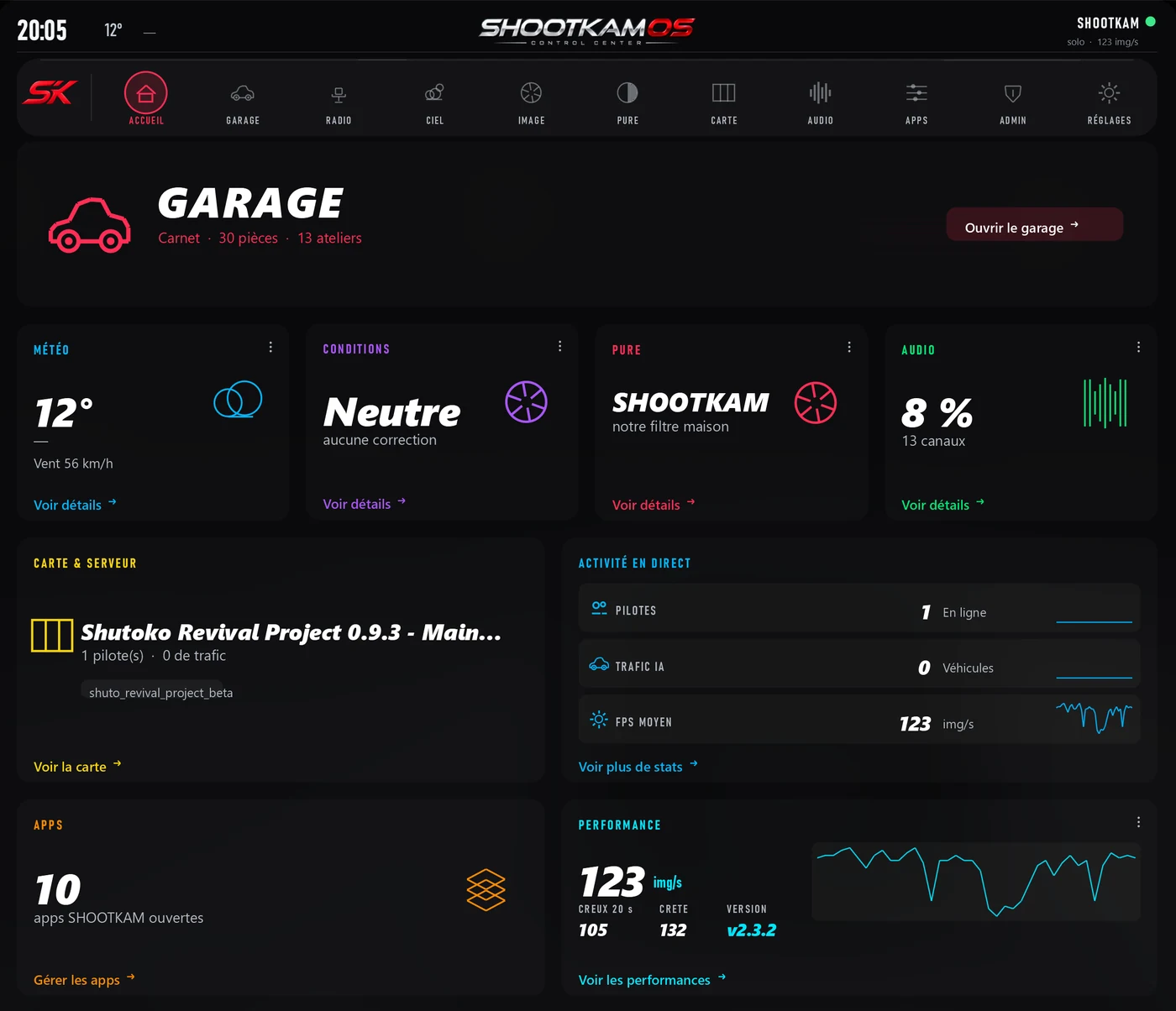Viewport: 1176px width, 1011px height.
Task: Open the Carte nav icon
Action: coord(724,99)
